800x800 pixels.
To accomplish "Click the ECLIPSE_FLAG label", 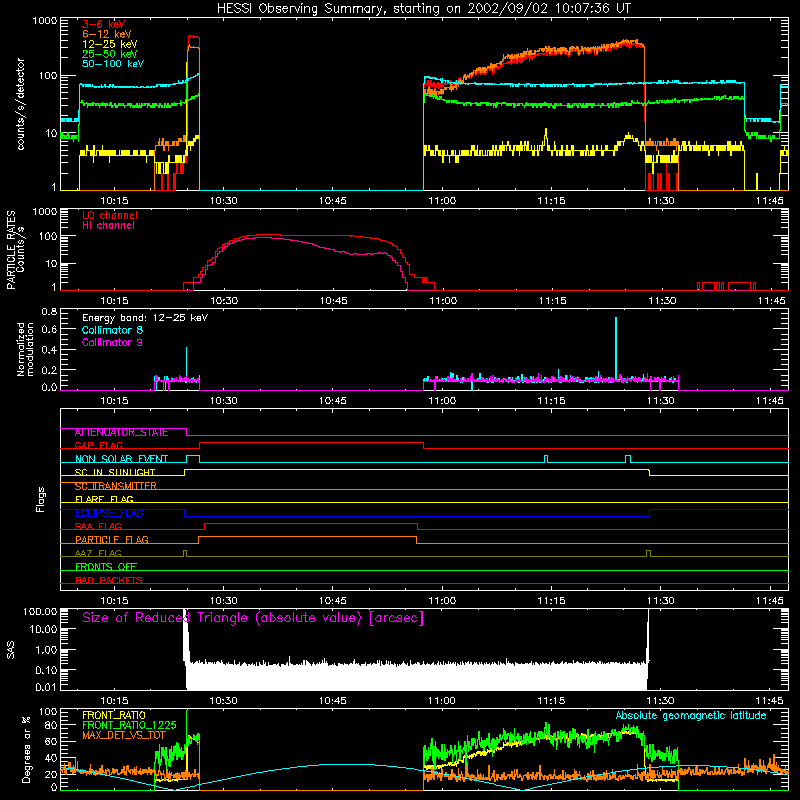I will point(109,513).
